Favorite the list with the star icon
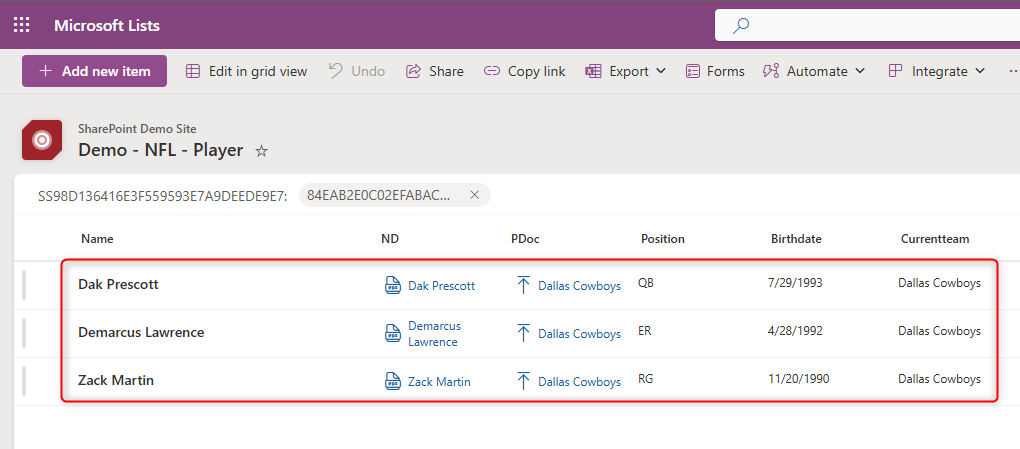 (262, 151)
